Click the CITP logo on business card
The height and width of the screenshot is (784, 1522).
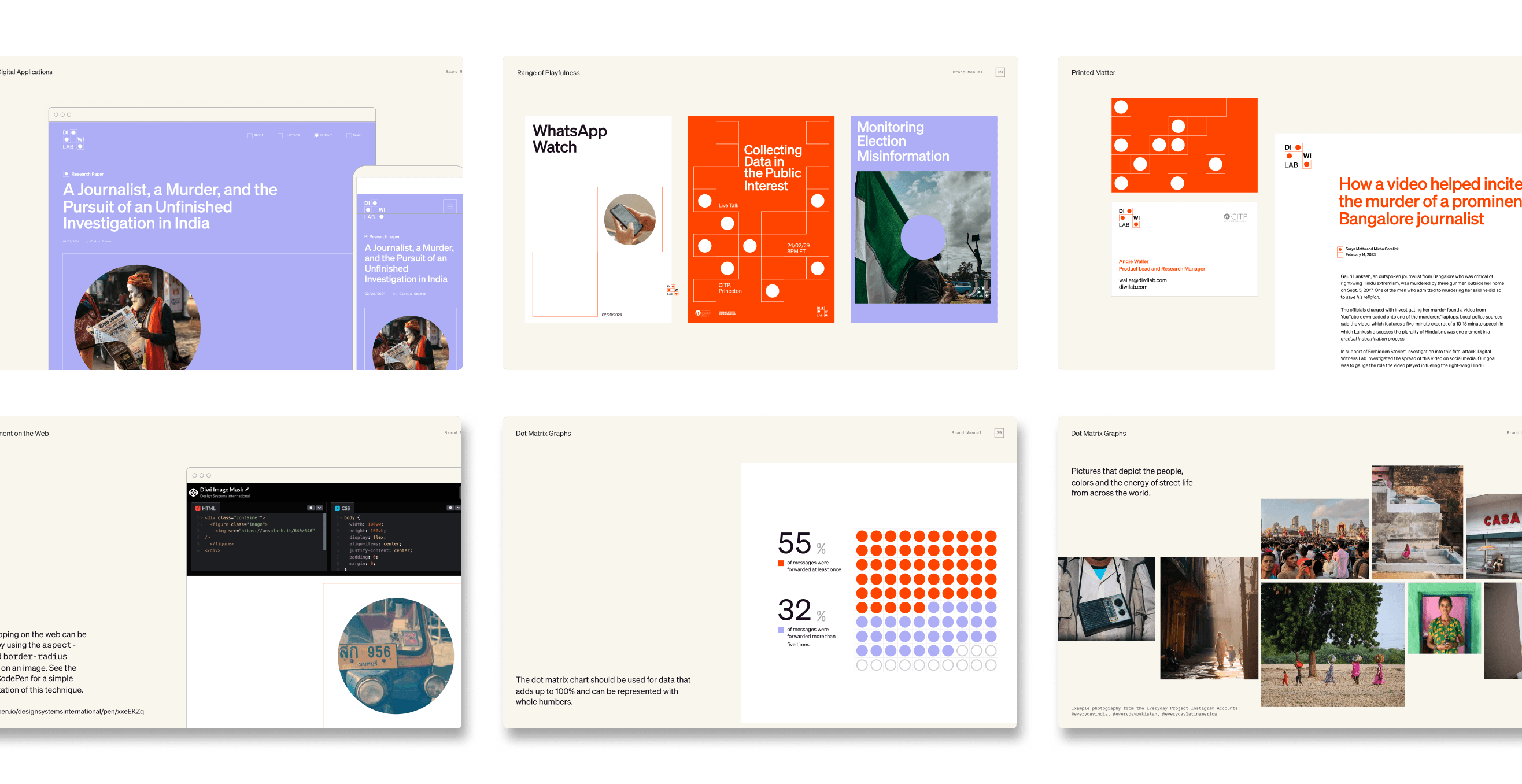(1235, 217)
